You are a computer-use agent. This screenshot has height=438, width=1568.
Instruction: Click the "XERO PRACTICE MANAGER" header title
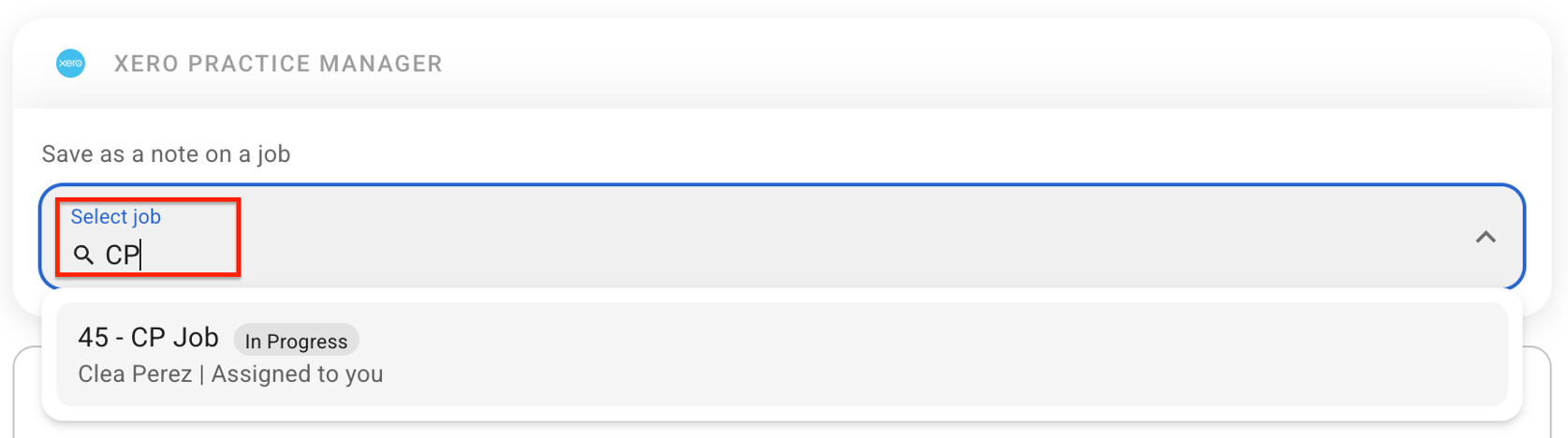click(278, 64)
